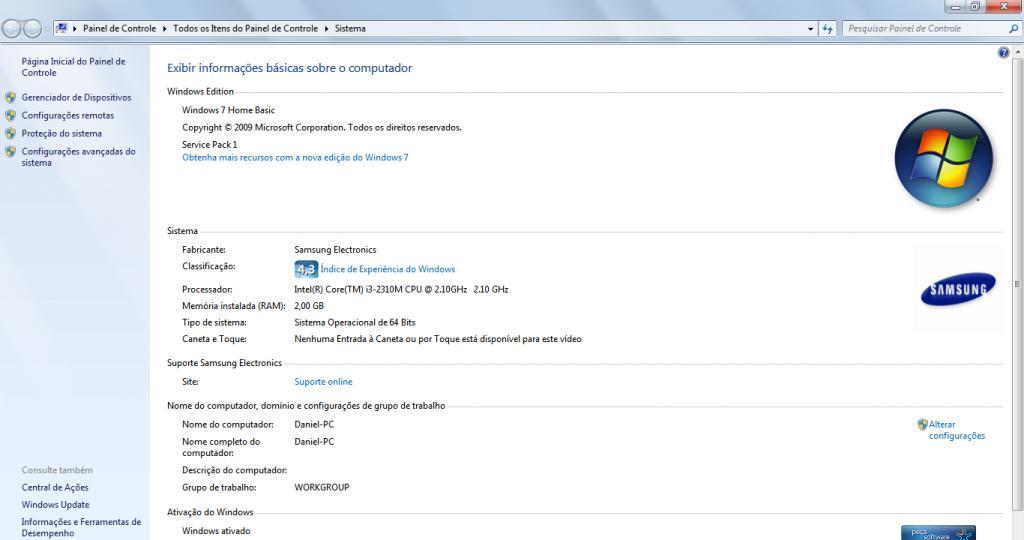Viewport: 1024px width, 540px height.
Task: Open Informações e Ferramentas de Desempenho link
Action: [81, 528]
